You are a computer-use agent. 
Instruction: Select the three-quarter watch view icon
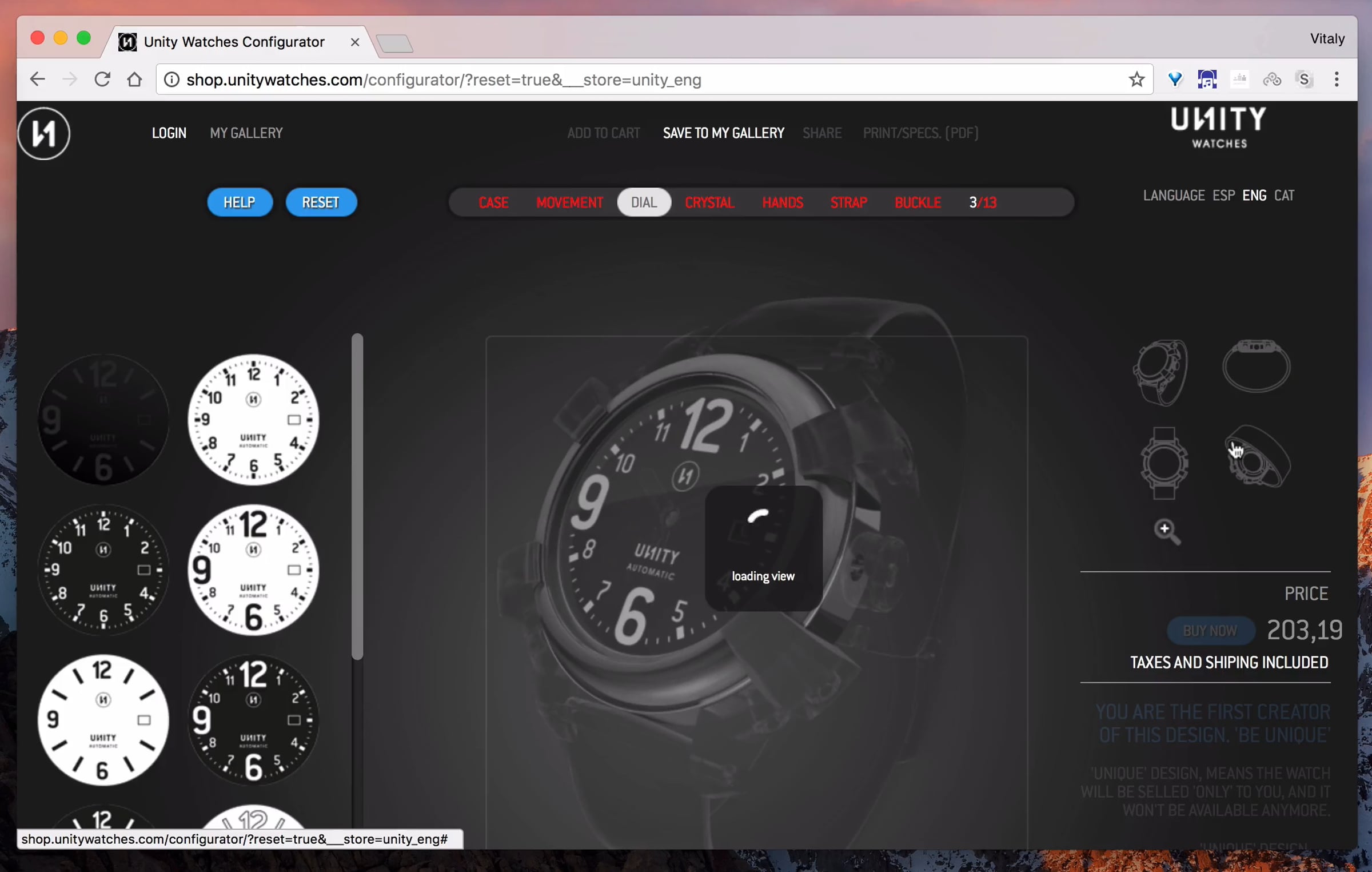tap(1160, 372)
